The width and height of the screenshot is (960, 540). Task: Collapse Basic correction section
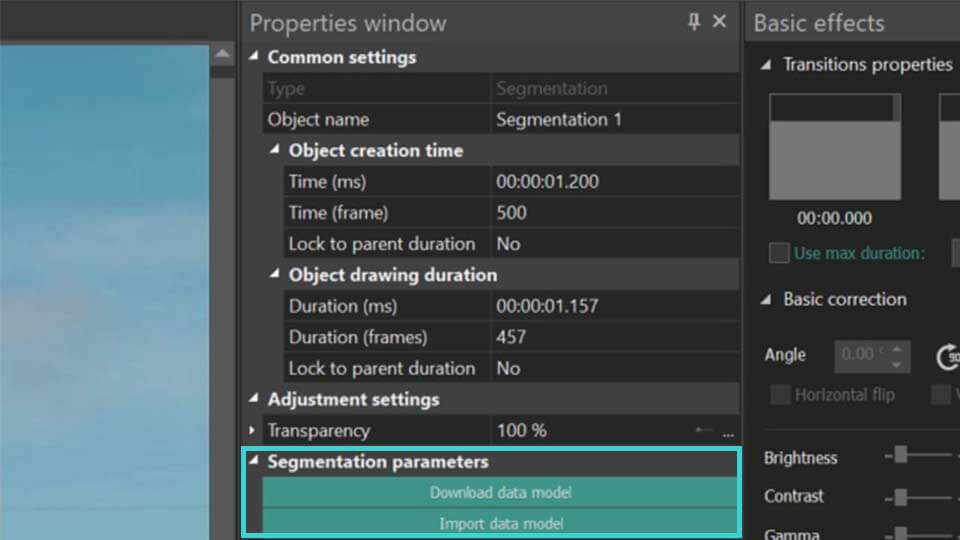pos(766,299)
